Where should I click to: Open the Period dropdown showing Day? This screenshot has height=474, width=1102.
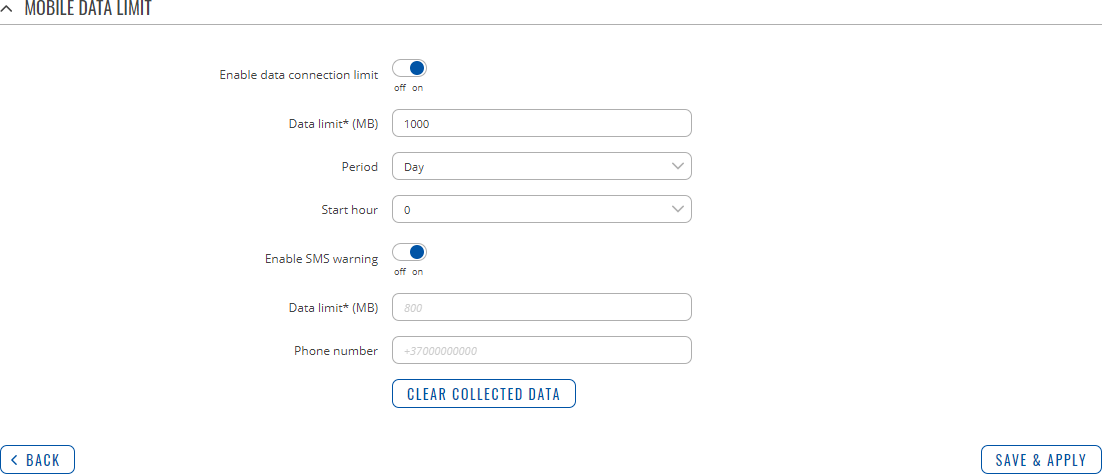(x=541, y=166)
